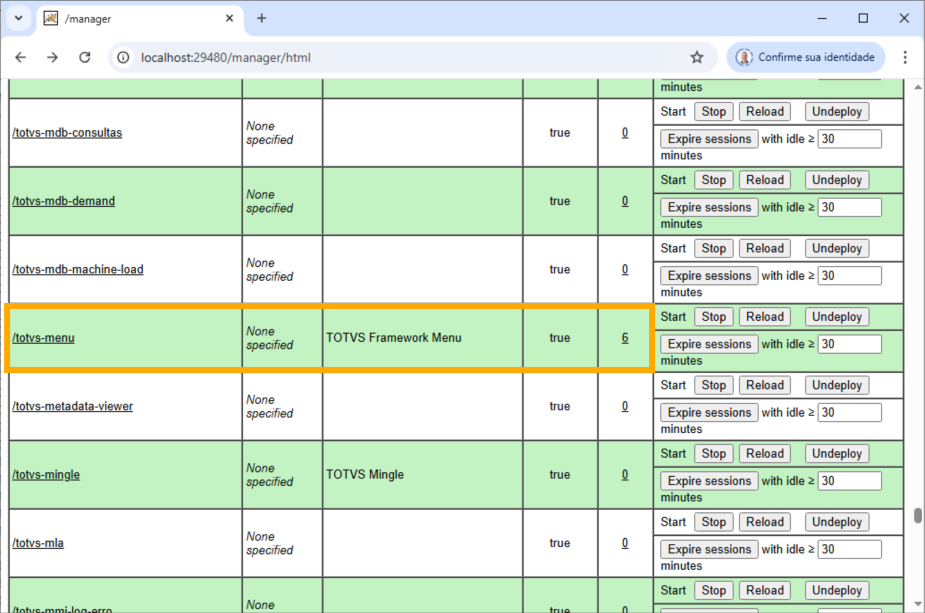Open a new browser tab
The width and height of the screenshot is (925, 613).
coord(261,18)
